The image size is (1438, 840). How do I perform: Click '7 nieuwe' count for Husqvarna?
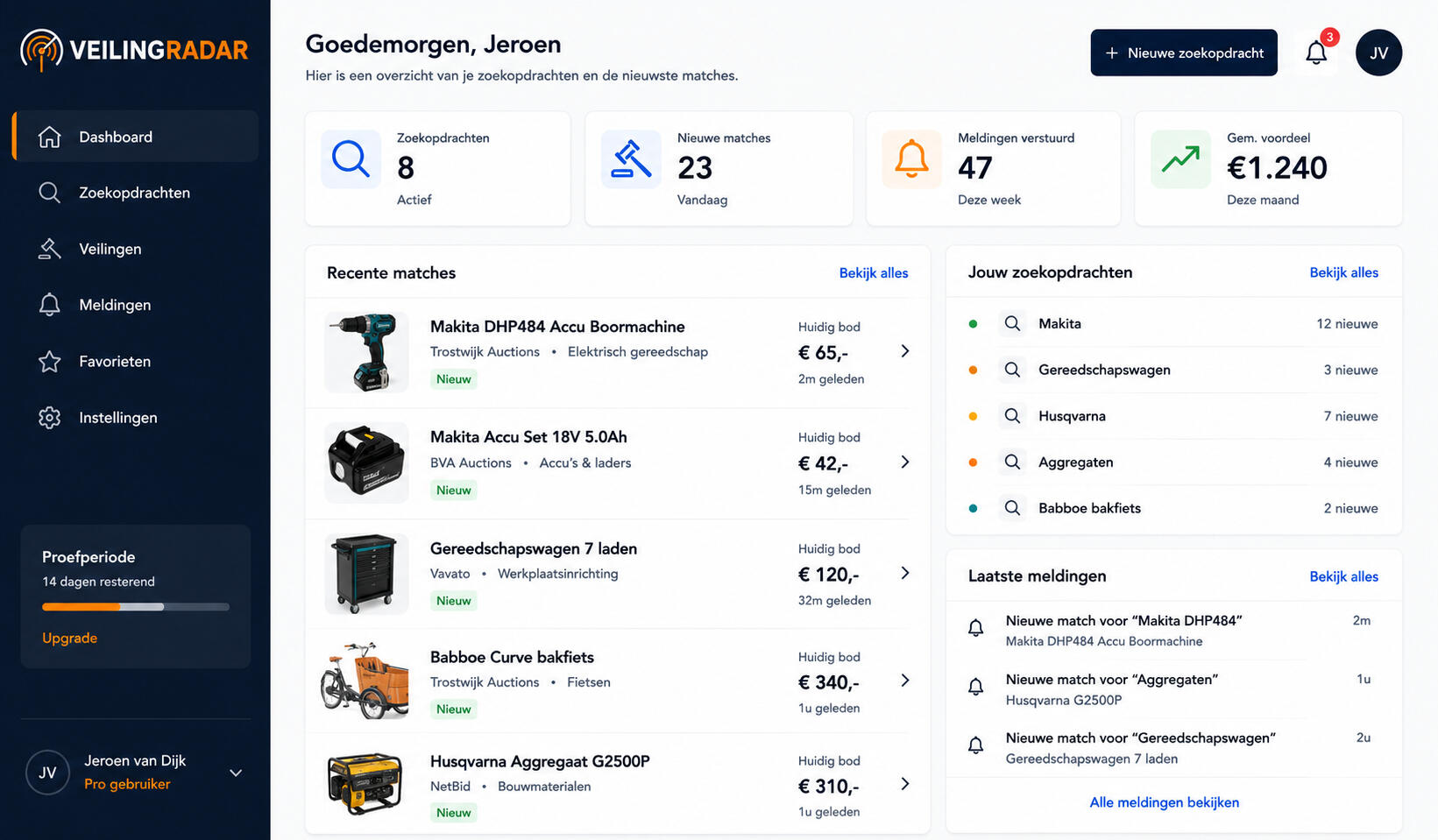tap(1350, 416)
